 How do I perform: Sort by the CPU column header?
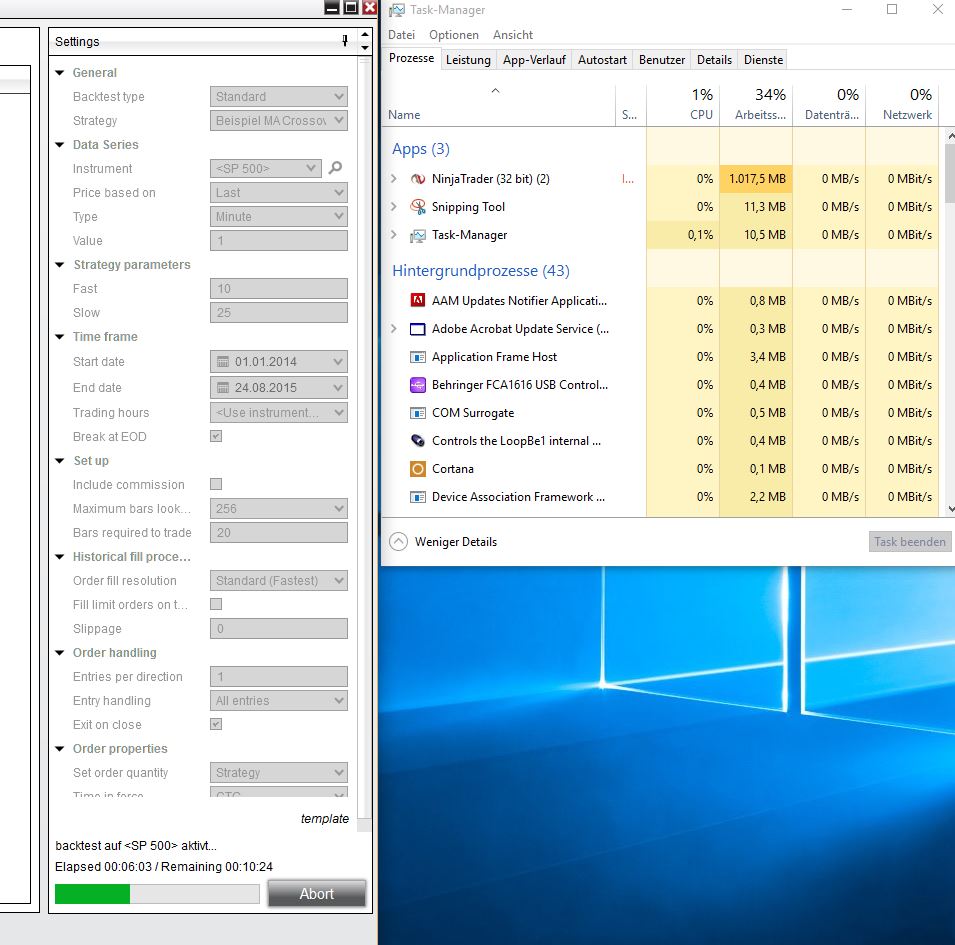coord(683,105)
